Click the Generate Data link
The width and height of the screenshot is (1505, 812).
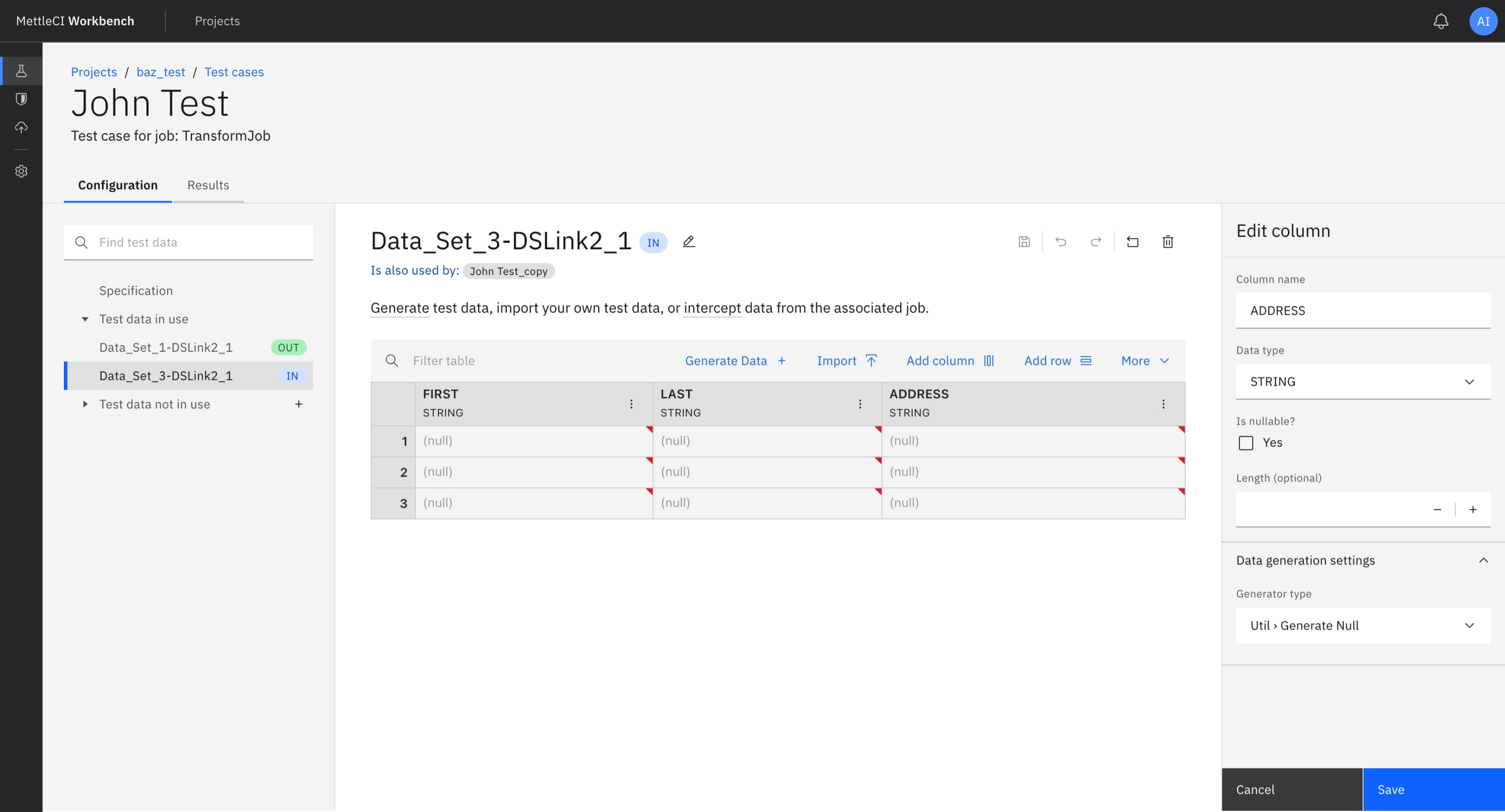click(726, 360)
